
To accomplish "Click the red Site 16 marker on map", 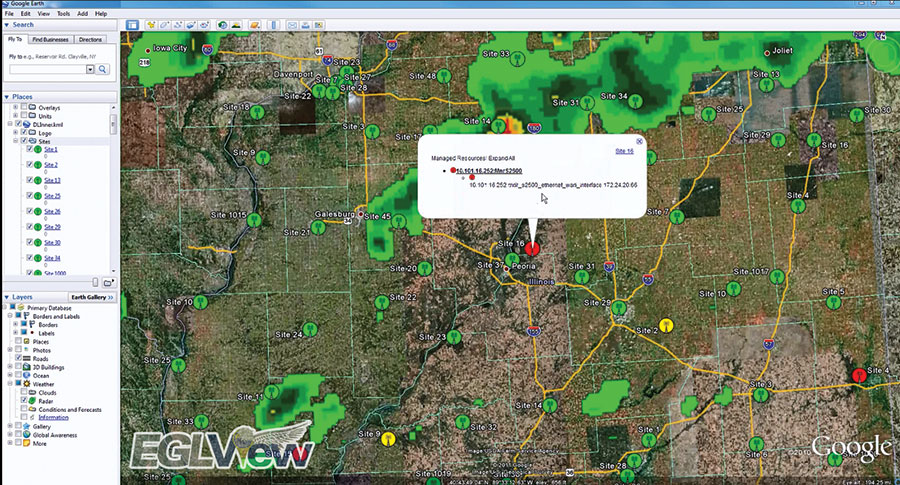I will tap(533, 247).
